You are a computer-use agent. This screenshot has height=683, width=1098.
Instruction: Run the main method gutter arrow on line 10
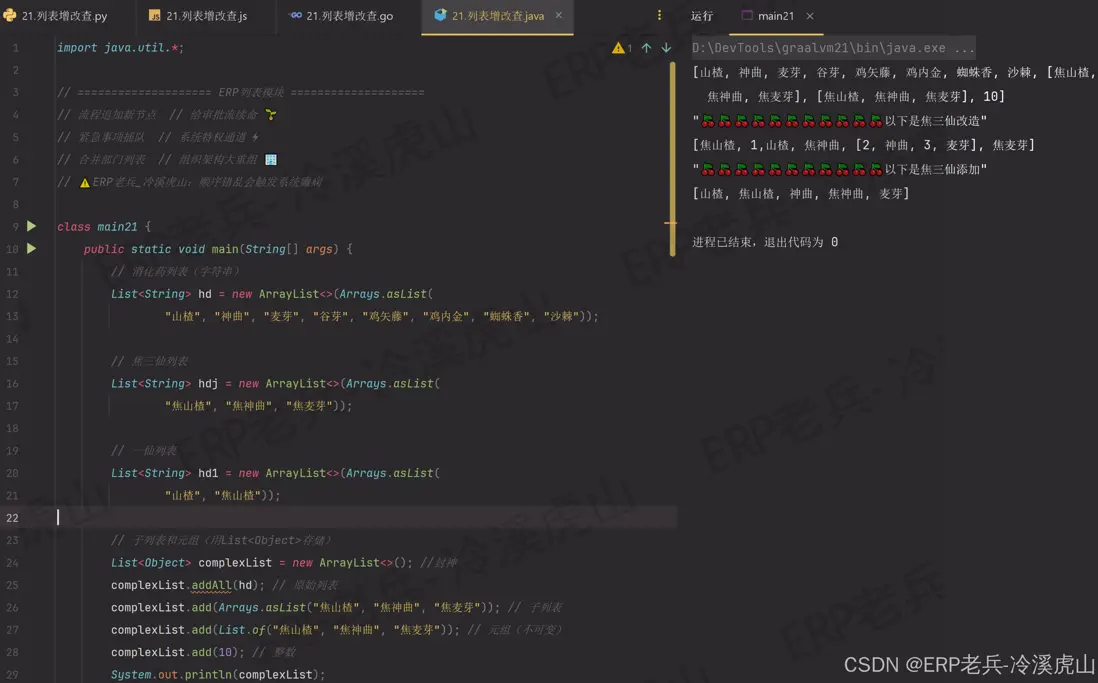click(x=30, y=249)
